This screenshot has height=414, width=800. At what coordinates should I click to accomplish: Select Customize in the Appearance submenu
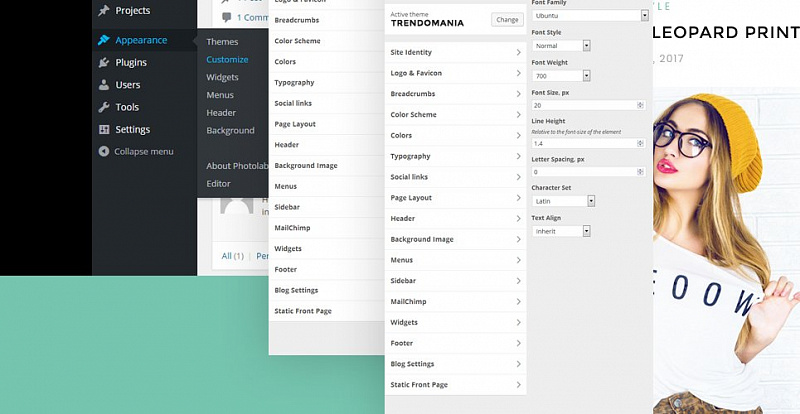tap(227, 59)
